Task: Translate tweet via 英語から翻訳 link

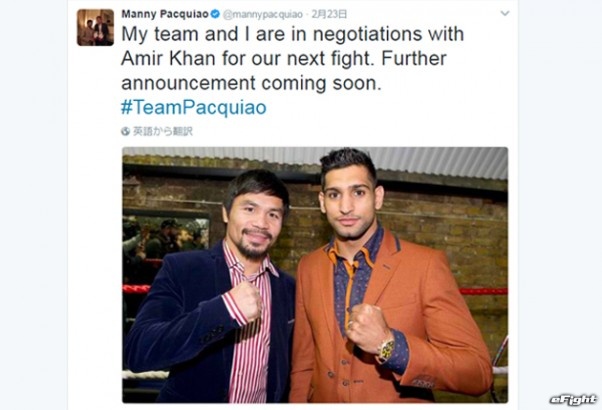Action: coord(162,131)
